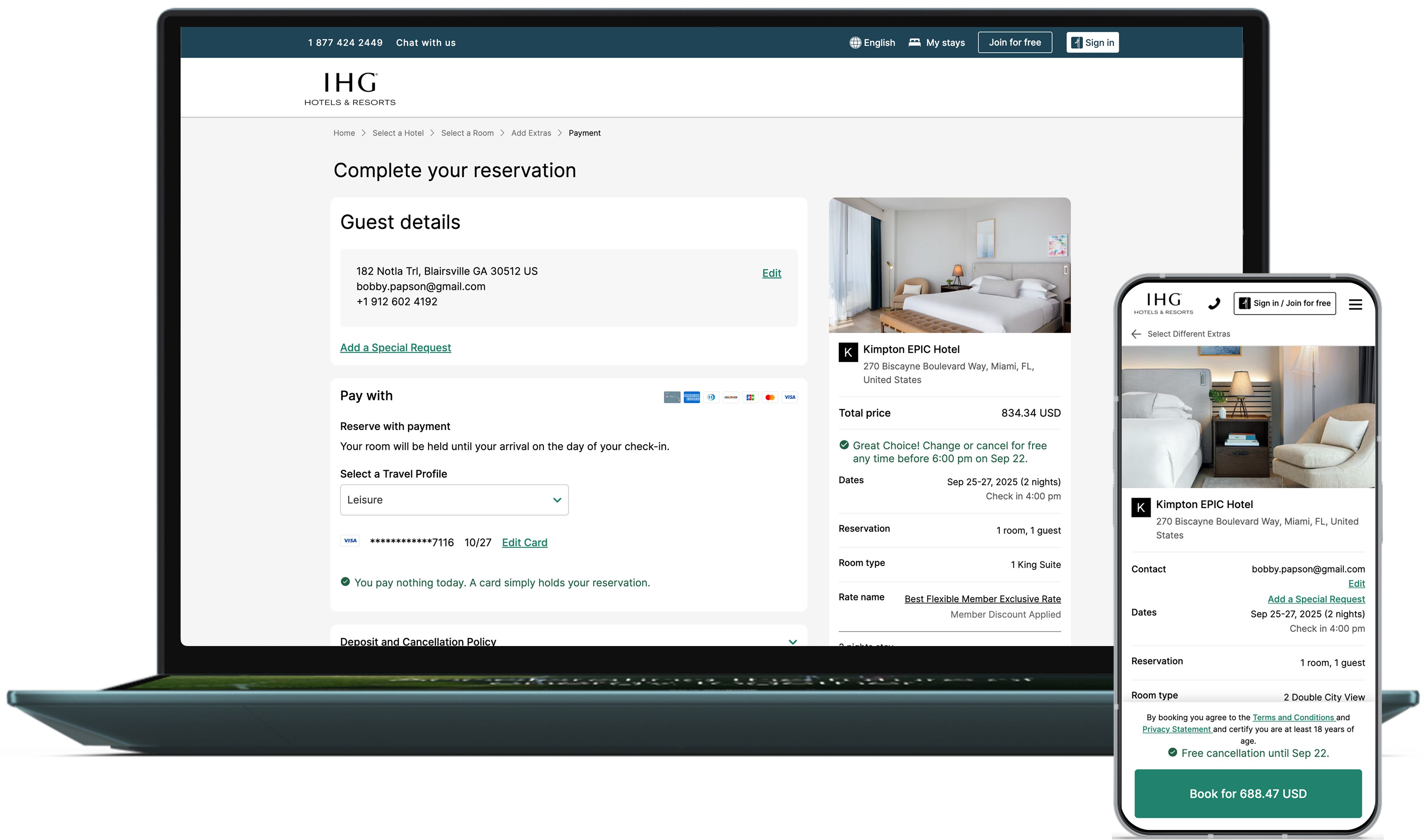Click the American Express card icon
The height and width of the screenshot is (840, 1422).
coord(691,397)
